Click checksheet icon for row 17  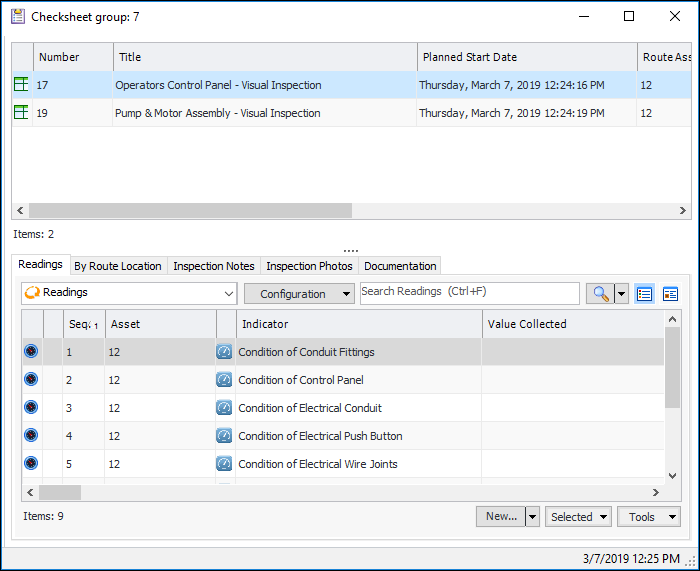(20, 85)
